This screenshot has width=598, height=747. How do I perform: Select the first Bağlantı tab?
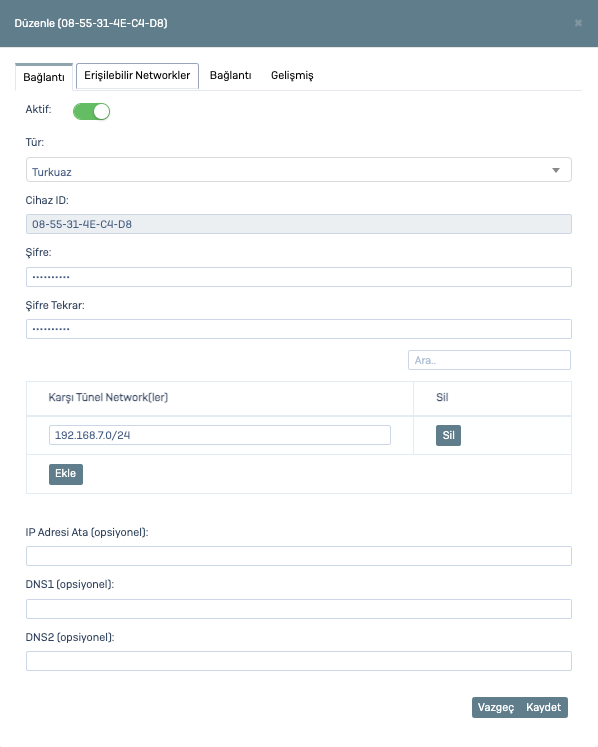click(44, 77)
